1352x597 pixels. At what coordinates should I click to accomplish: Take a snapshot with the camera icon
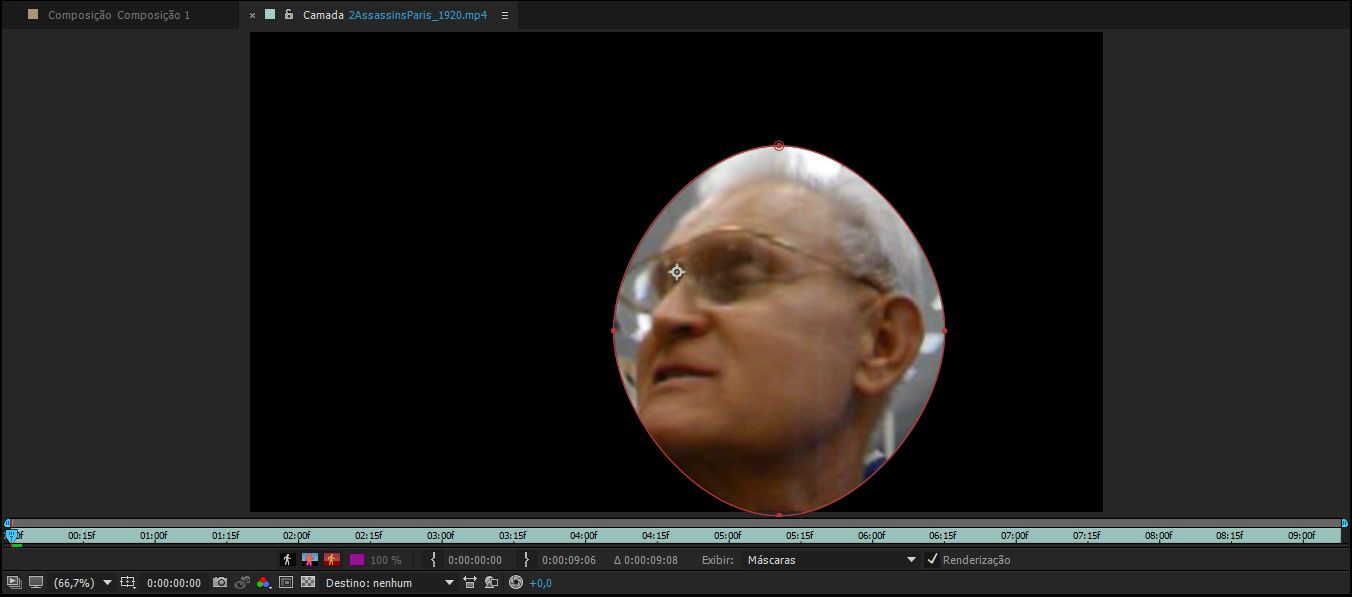(x=220, y=582)
